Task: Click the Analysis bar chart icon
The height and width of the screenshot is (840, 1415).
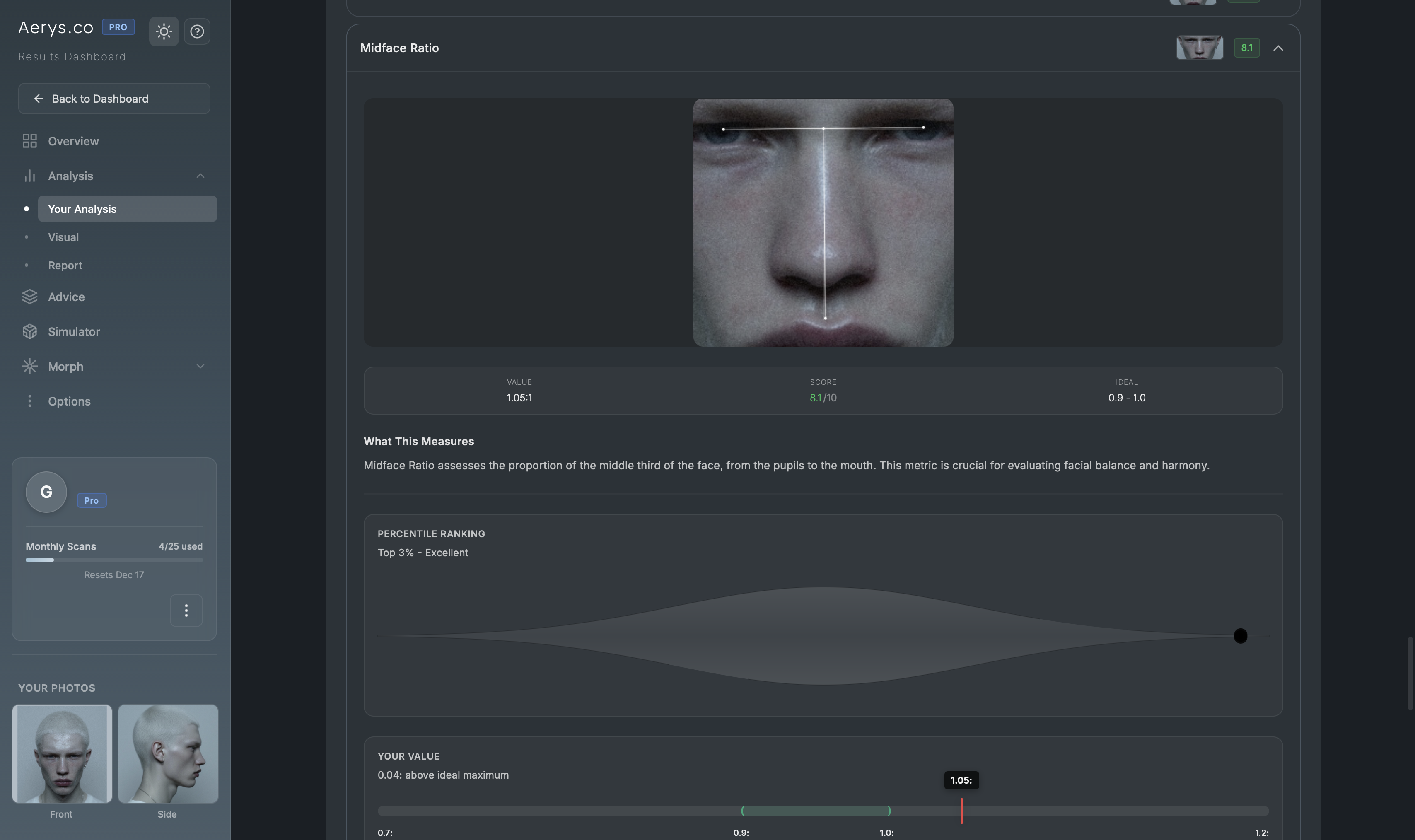Action: 29,176
